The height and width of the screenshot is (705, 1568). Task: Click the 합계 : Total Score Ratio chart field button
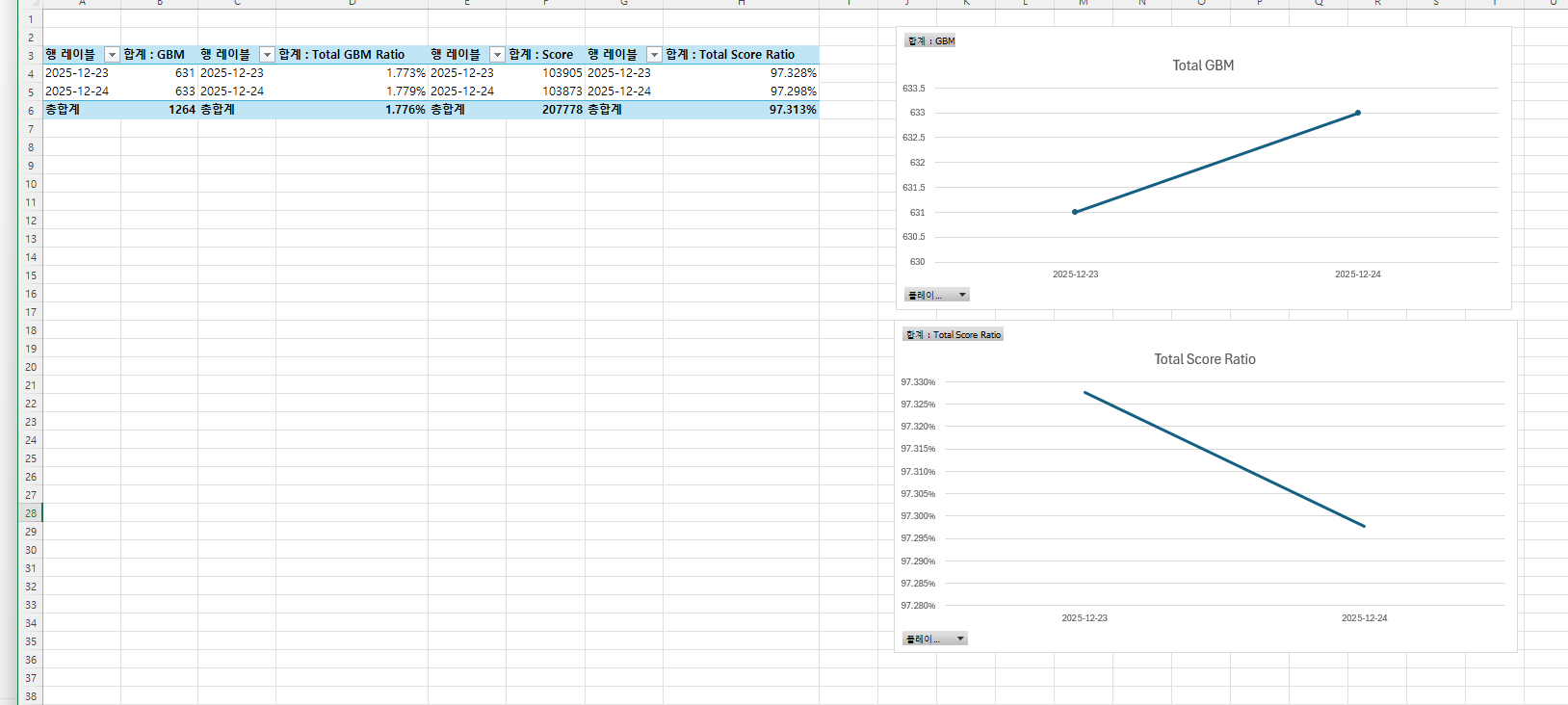[x=953, y=334]
